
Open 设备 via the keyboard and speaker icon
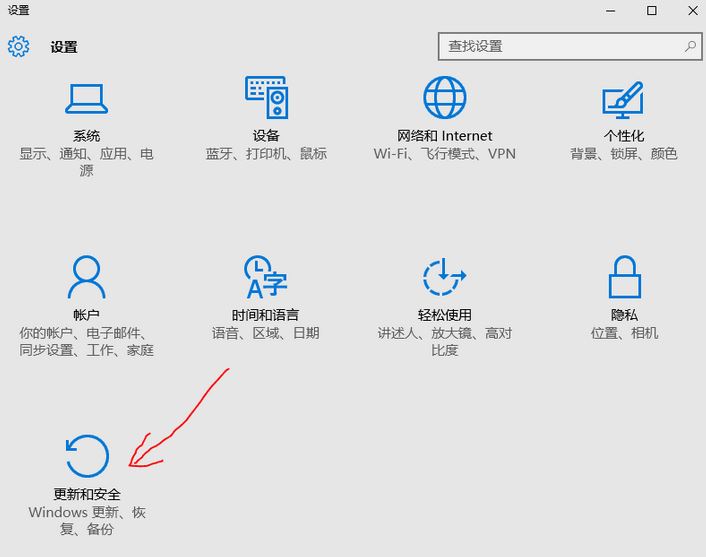266,98
